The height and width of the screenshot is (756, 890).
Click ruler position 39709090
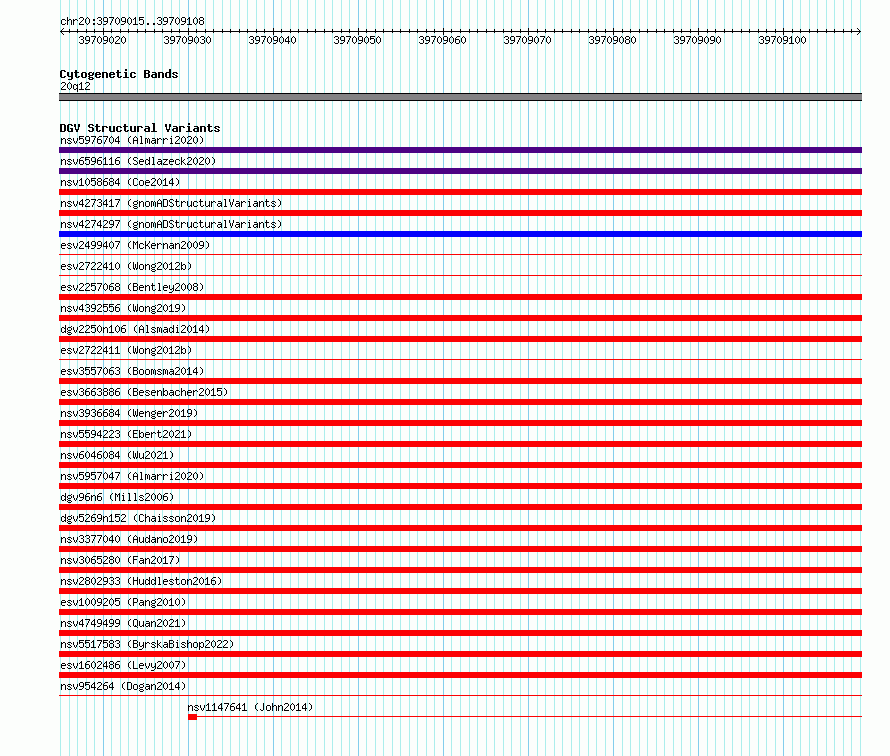[x=698, y=40]
